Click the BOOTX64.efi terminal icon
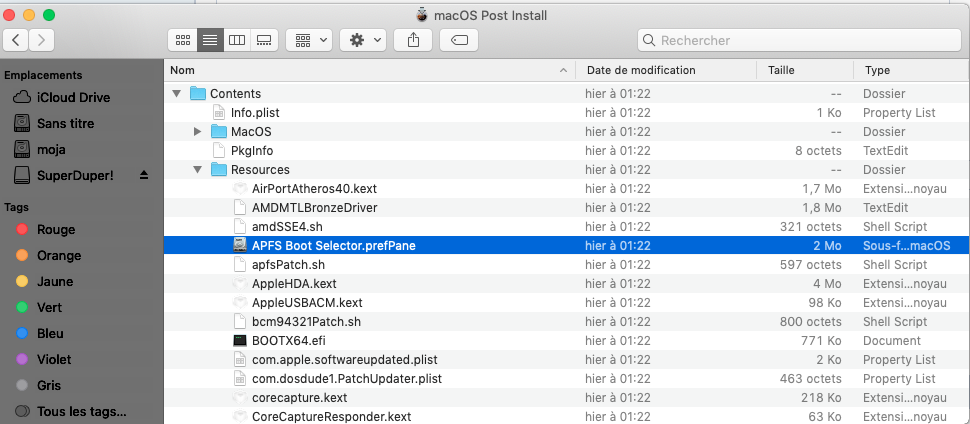 point(240,341)
